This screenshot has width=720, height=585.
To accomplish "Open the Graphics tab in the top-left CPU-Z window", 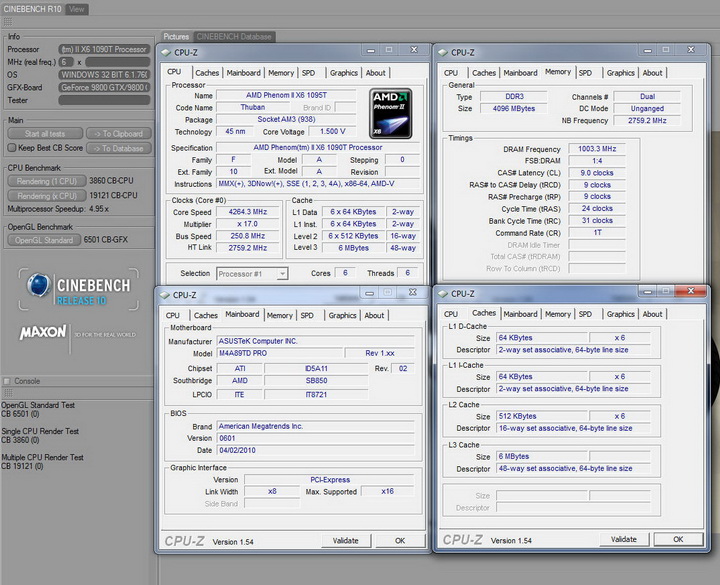I will 343,73.
